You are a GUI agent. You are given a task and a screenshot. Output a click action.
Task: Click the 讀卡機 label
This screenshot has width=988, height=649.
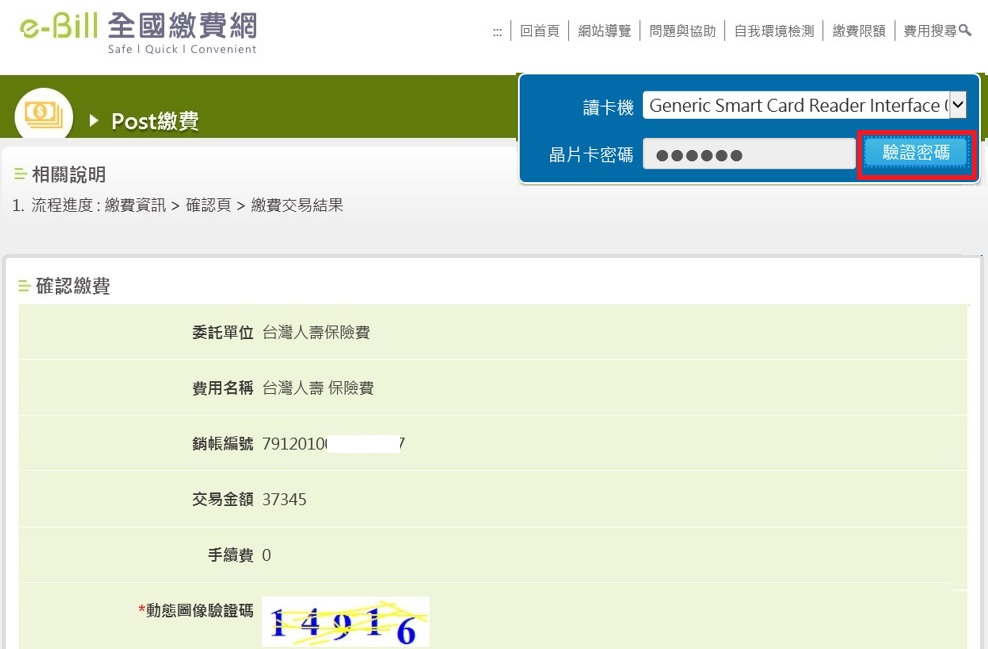click(608, 108)
